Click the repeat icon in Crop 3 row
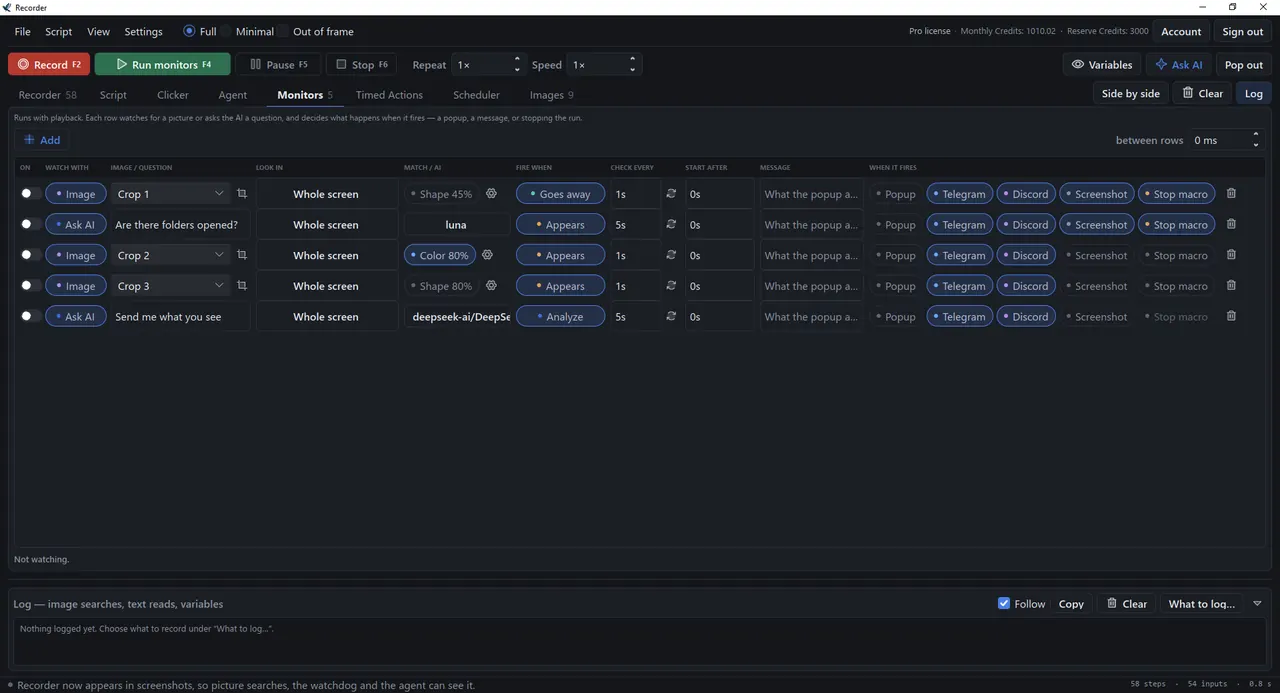The width and height of the screenshot is (1280, 693). (671, 286)
